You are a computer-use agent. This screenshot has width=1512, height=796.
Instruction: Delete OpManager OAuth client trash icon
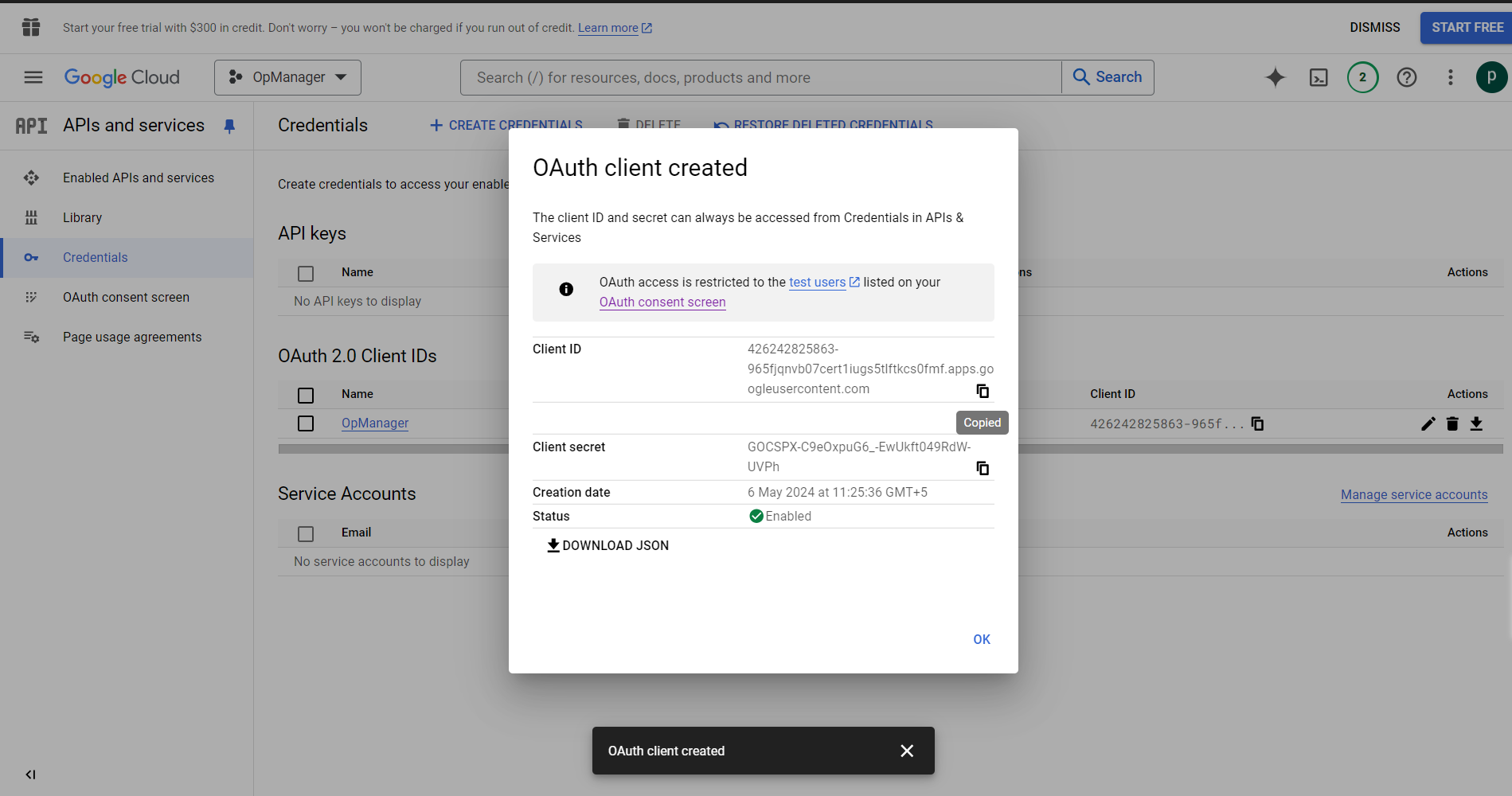tap(1452, 423)
